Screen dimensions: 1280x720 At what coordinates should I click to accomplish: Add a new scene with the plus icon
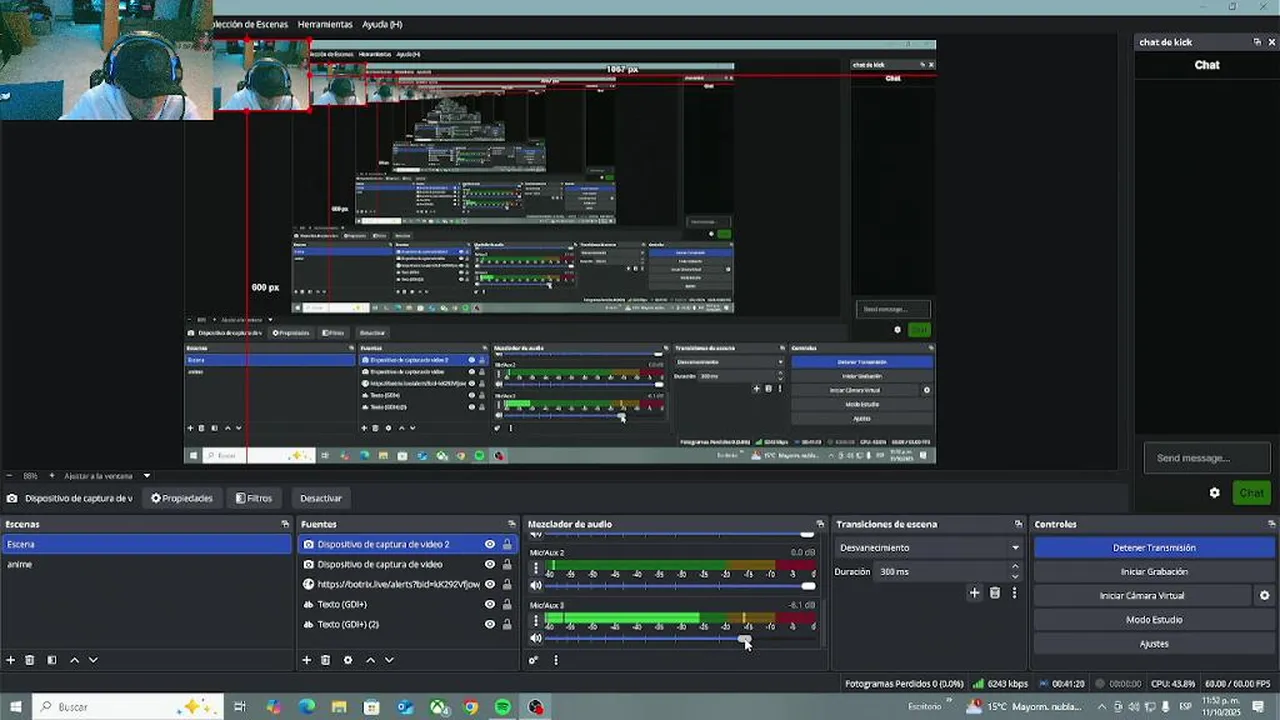coord(11,660)
